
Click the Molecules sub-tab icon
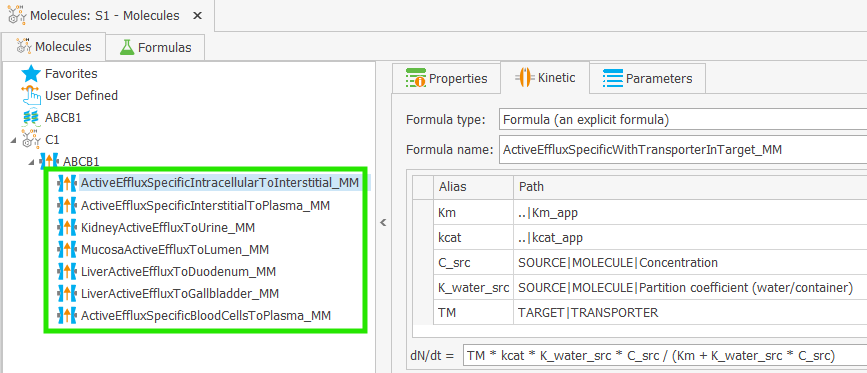[x=24, y=46]
